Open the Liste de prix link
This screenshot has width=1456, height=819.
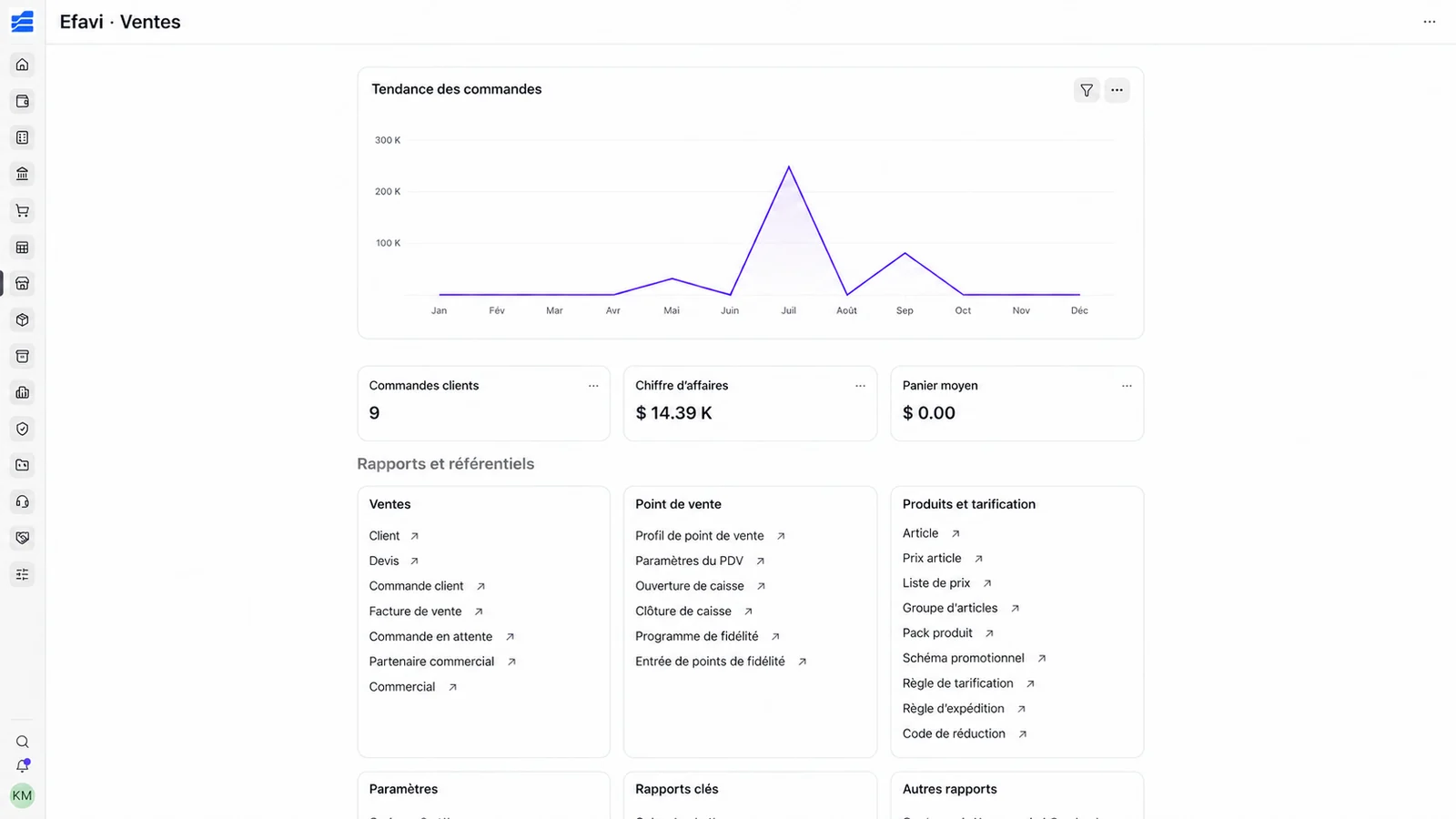click(947, 583)
